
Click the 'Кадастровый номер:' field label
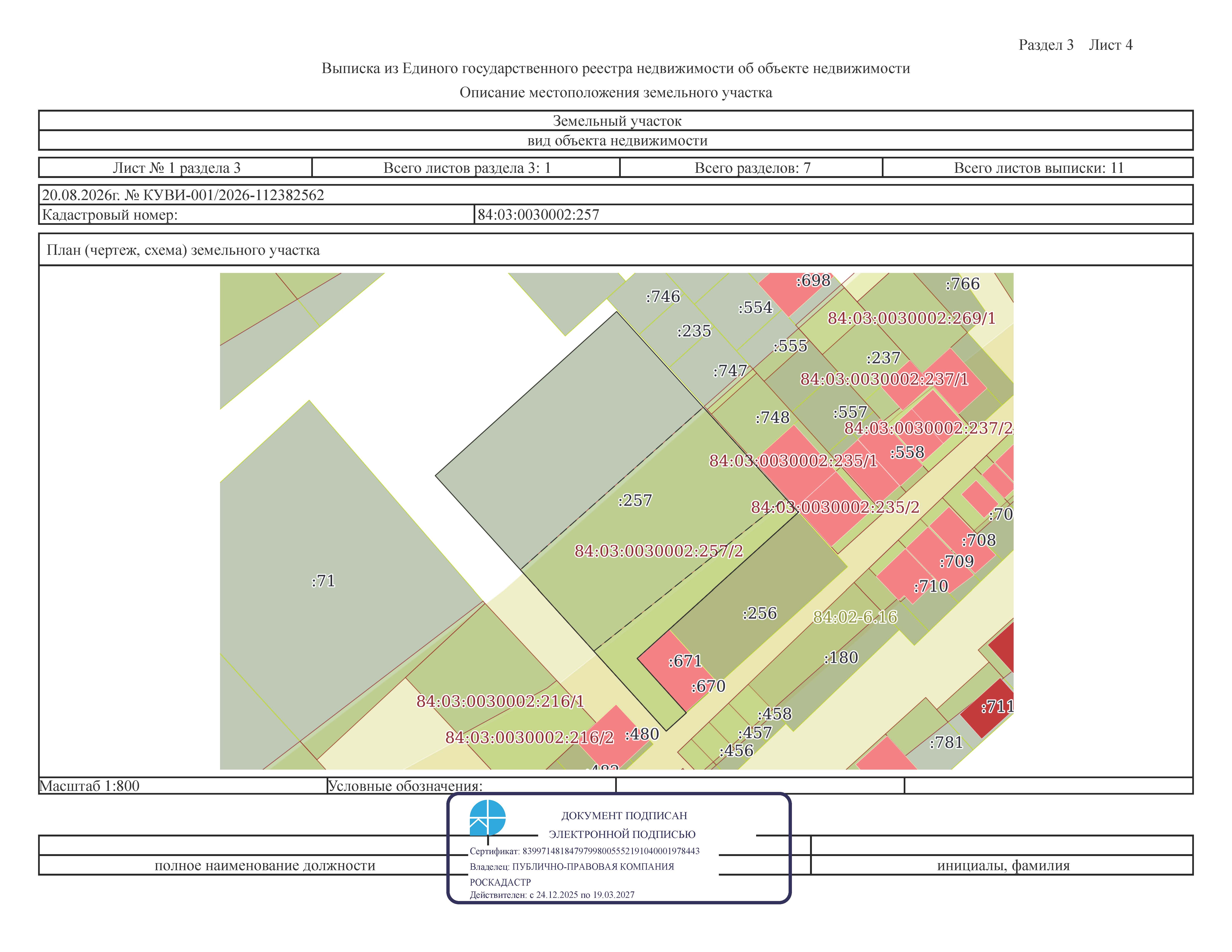[110, 215]
